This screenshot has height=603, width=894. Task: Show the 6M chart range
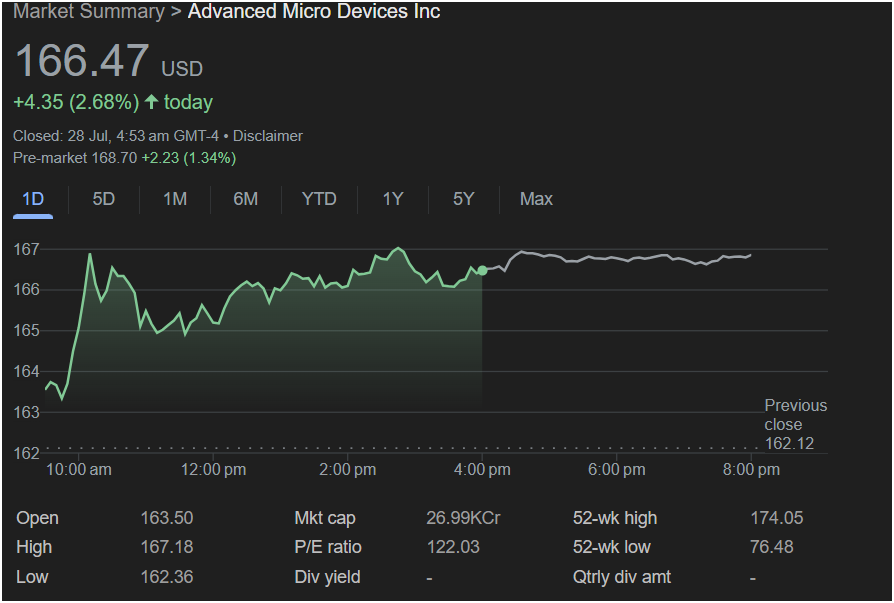[x=246, y=199]
